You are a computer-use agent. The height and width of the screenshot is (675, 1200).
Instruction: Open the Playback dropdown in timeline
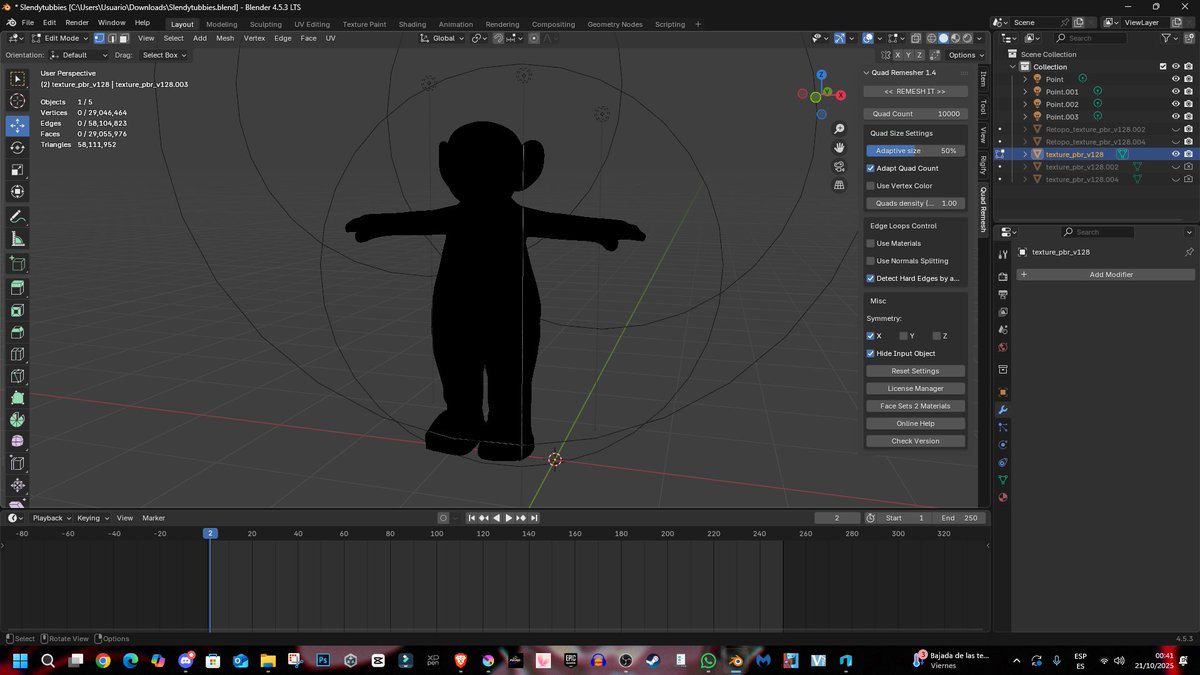click(51, 518)
